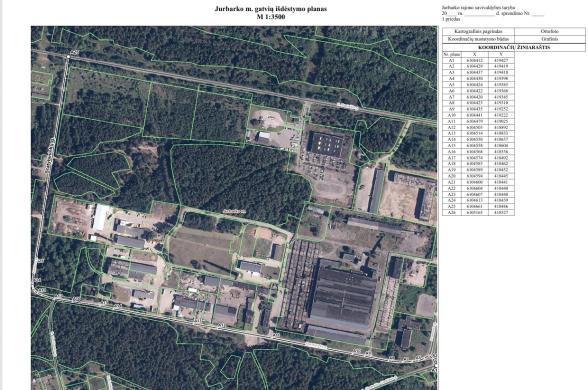Click the title 'Jurbarko m. gatvių išdėstymo planas'
This screenshot has width=588, height=390.
(x=270, y=9)
